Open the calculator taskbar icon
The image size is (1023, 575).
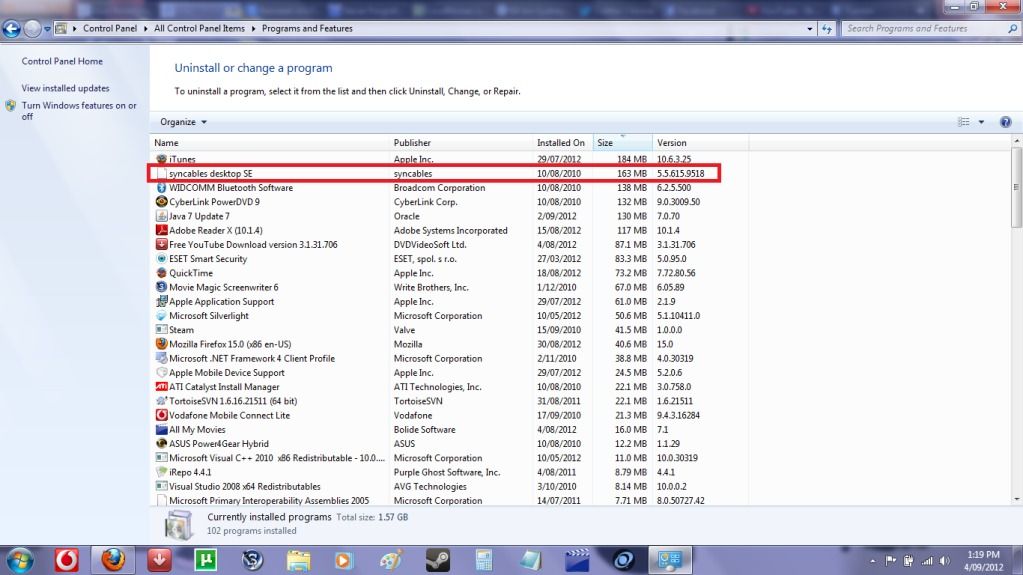483,560
